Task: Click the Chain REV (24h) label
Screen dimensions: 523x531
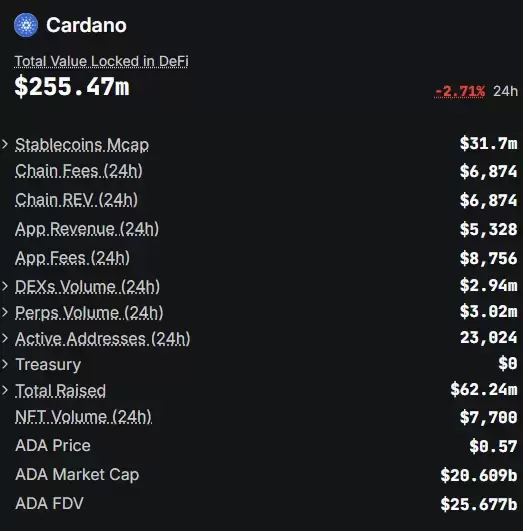Action: 77,200
